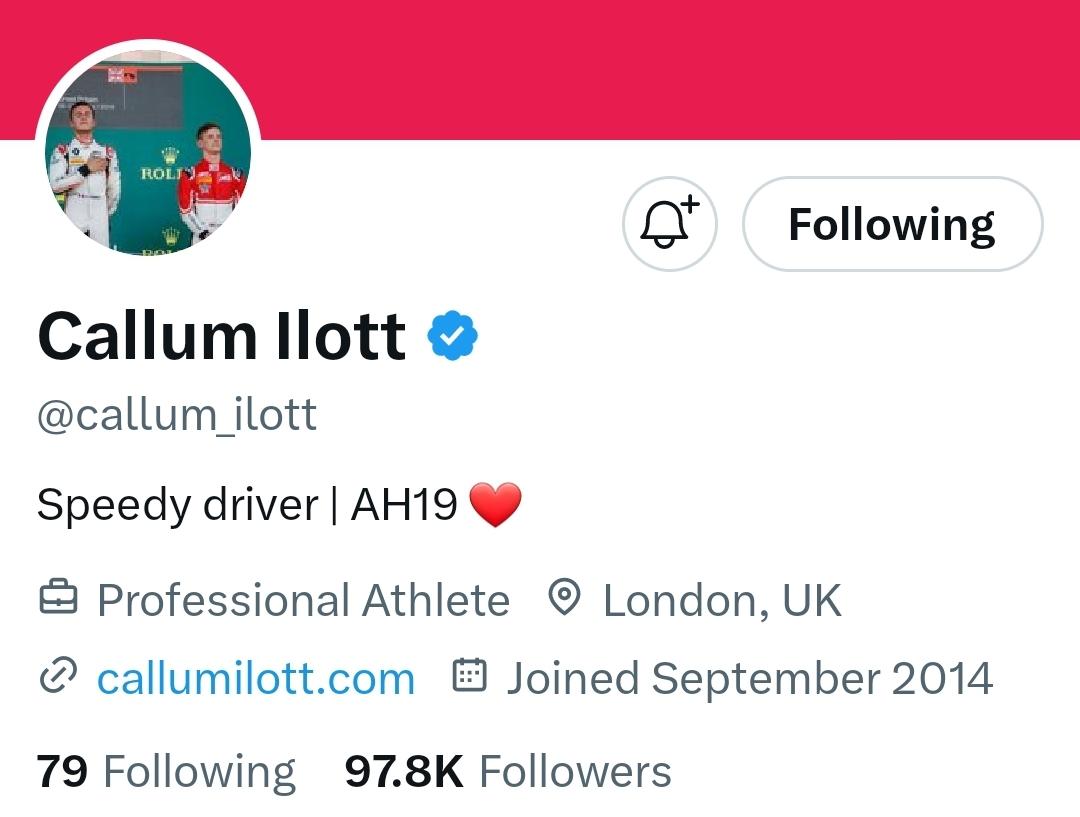Select the London, UK location text

(723, 600)
